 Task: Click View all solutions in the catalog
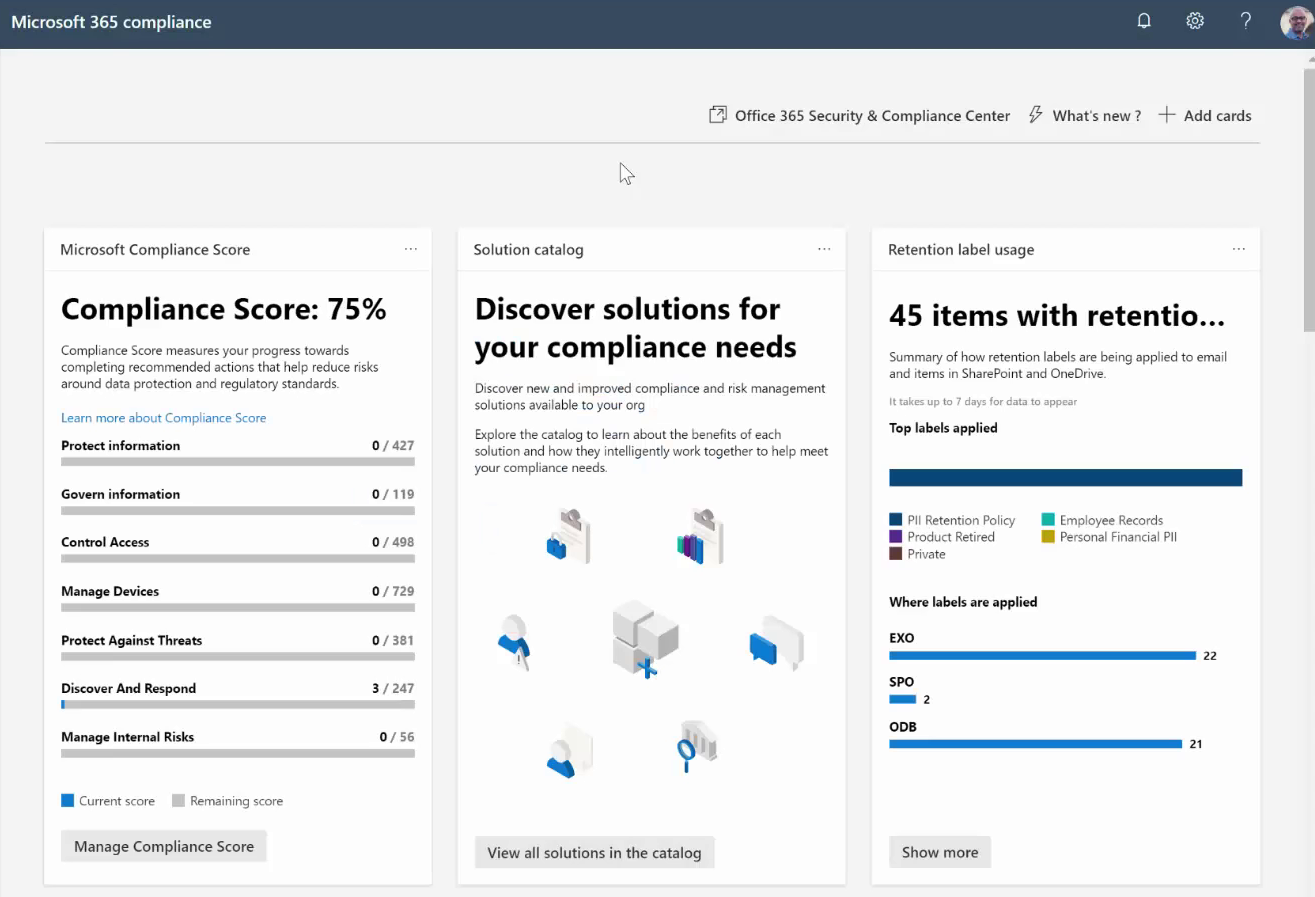point(594,853)
